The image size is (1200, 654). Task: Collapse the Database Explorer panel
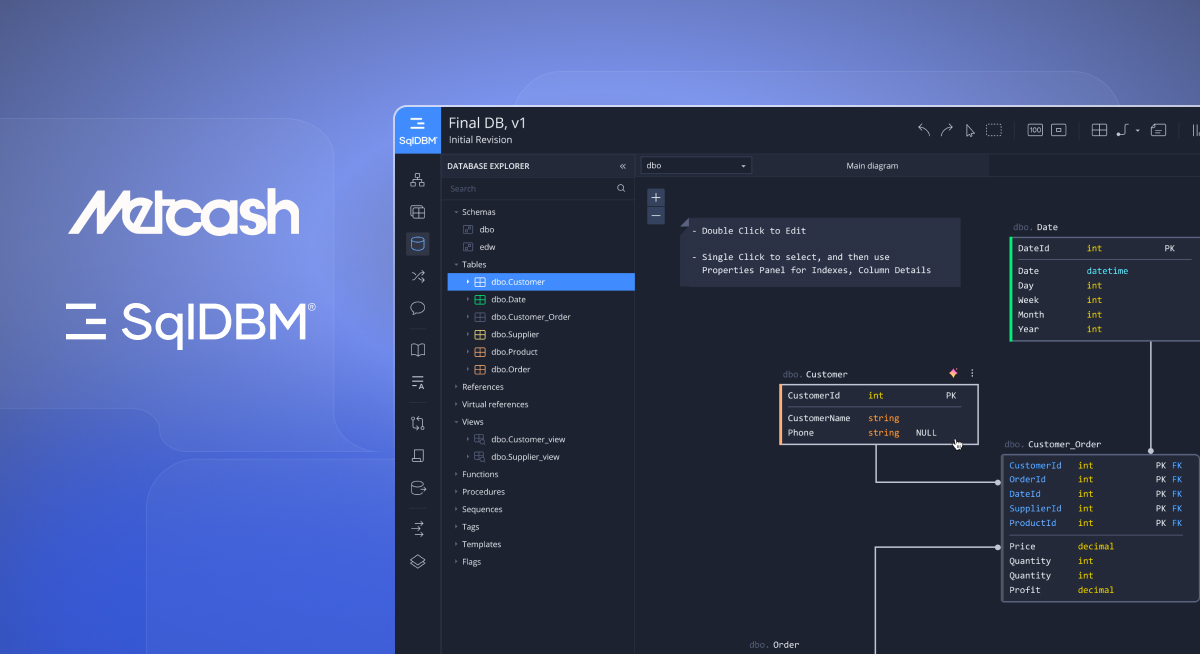(x=622, y=166)
